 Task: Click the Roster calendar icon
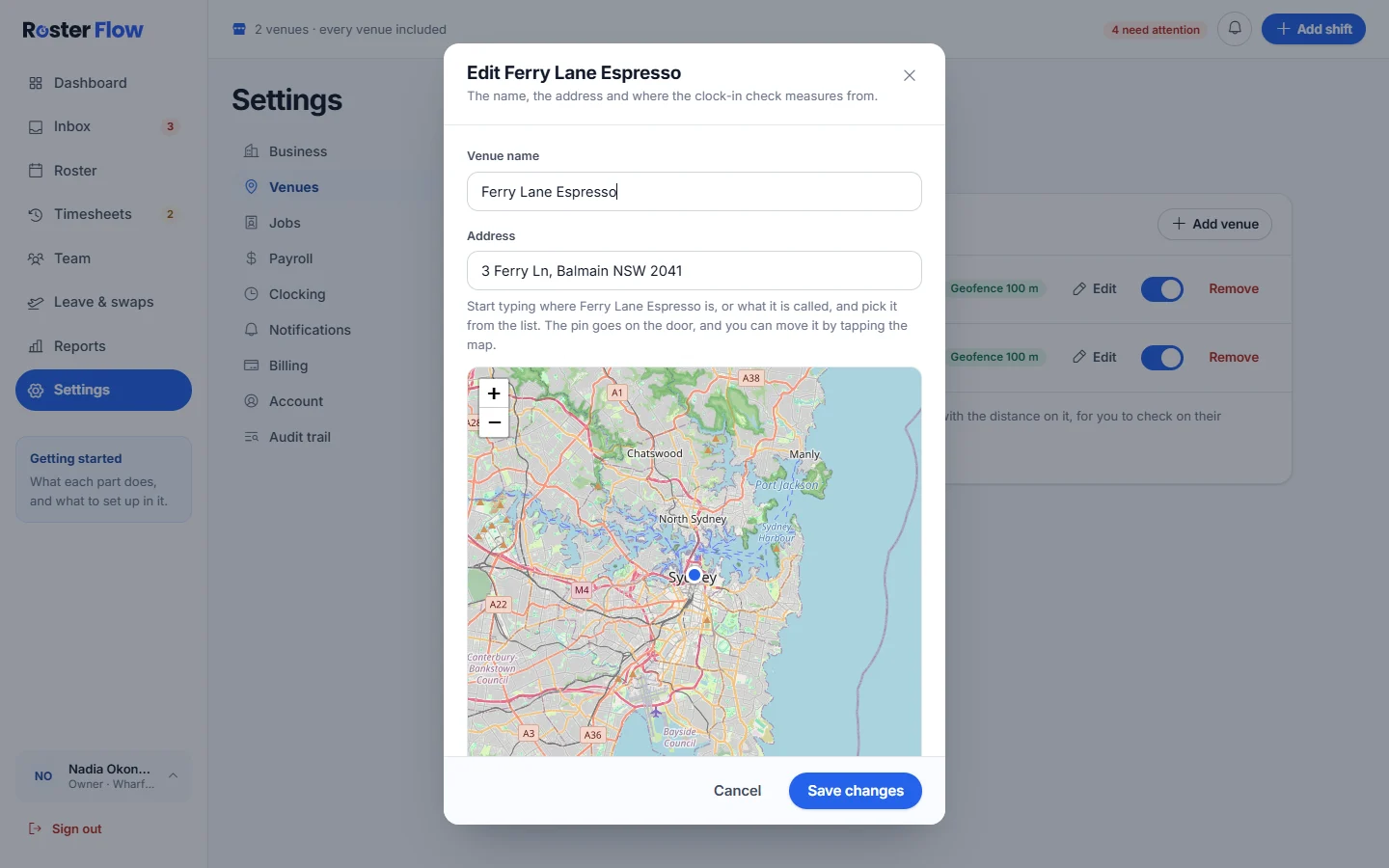pyautogui.click(x=36, y=171)
